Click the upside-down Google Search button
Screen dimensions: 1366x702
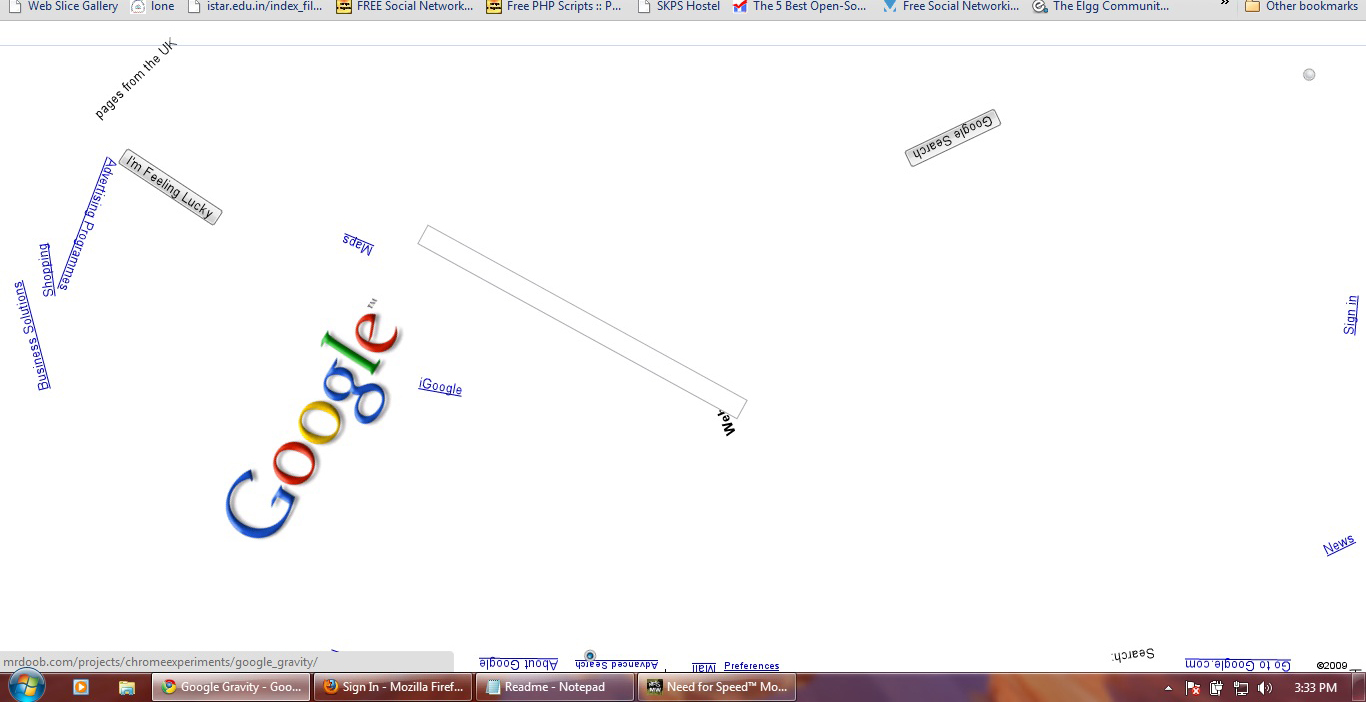point(953,138)
